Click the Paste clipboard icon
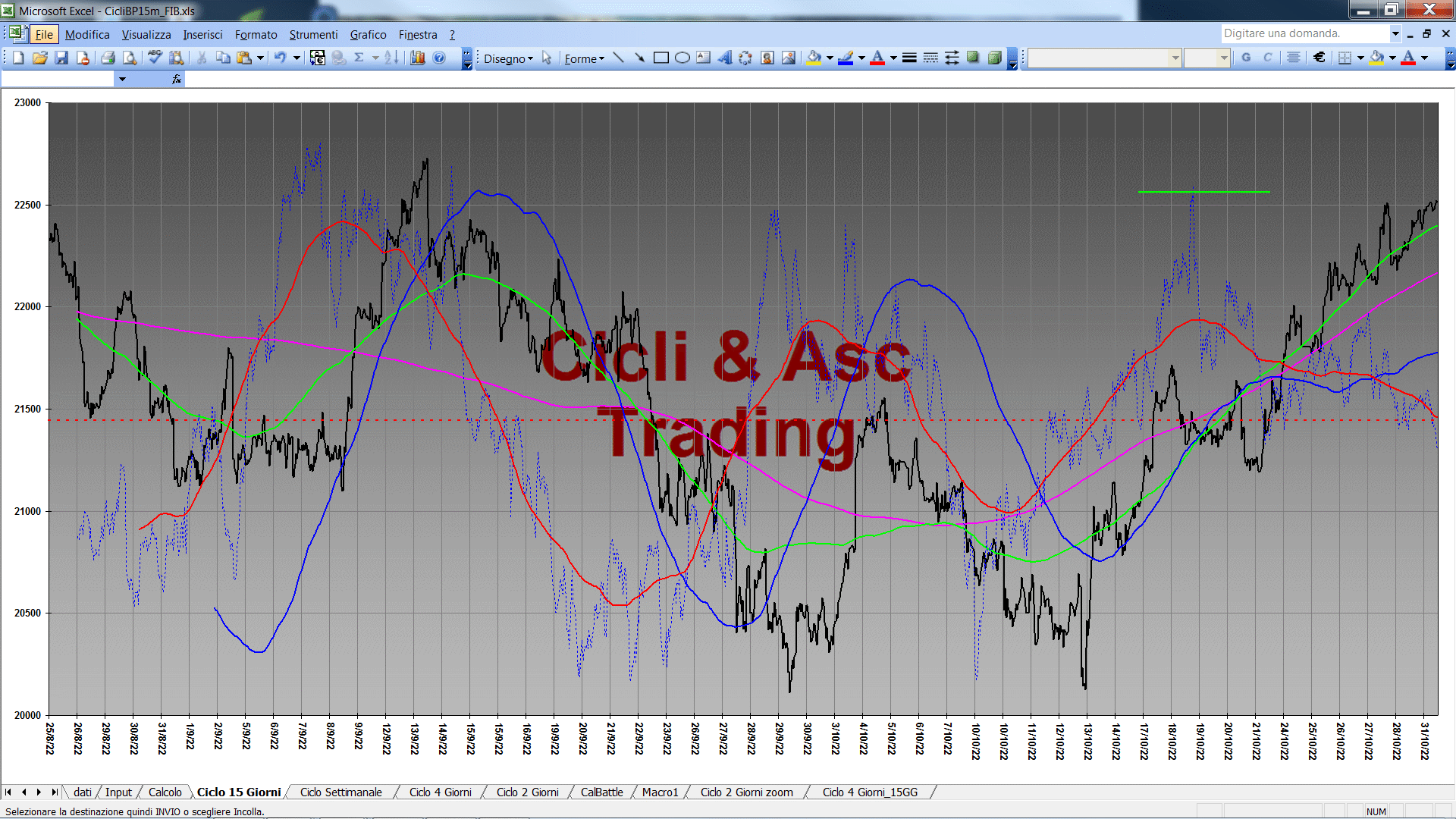The height and width of the screenshot is (819, 1456). tap(244, 58)
